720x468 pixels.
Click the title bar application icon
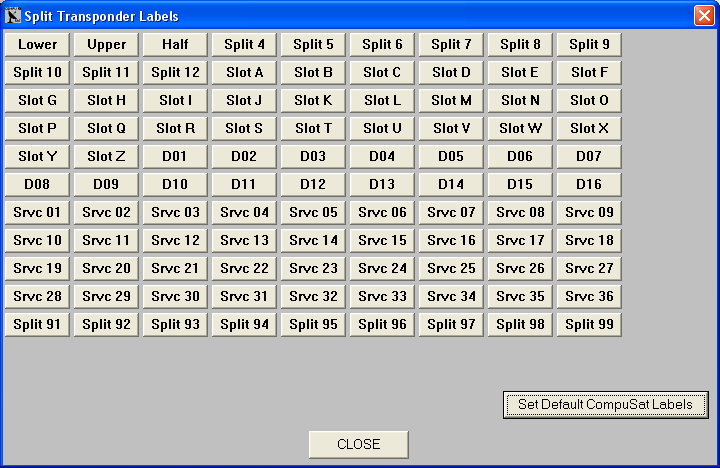(13, 16)
